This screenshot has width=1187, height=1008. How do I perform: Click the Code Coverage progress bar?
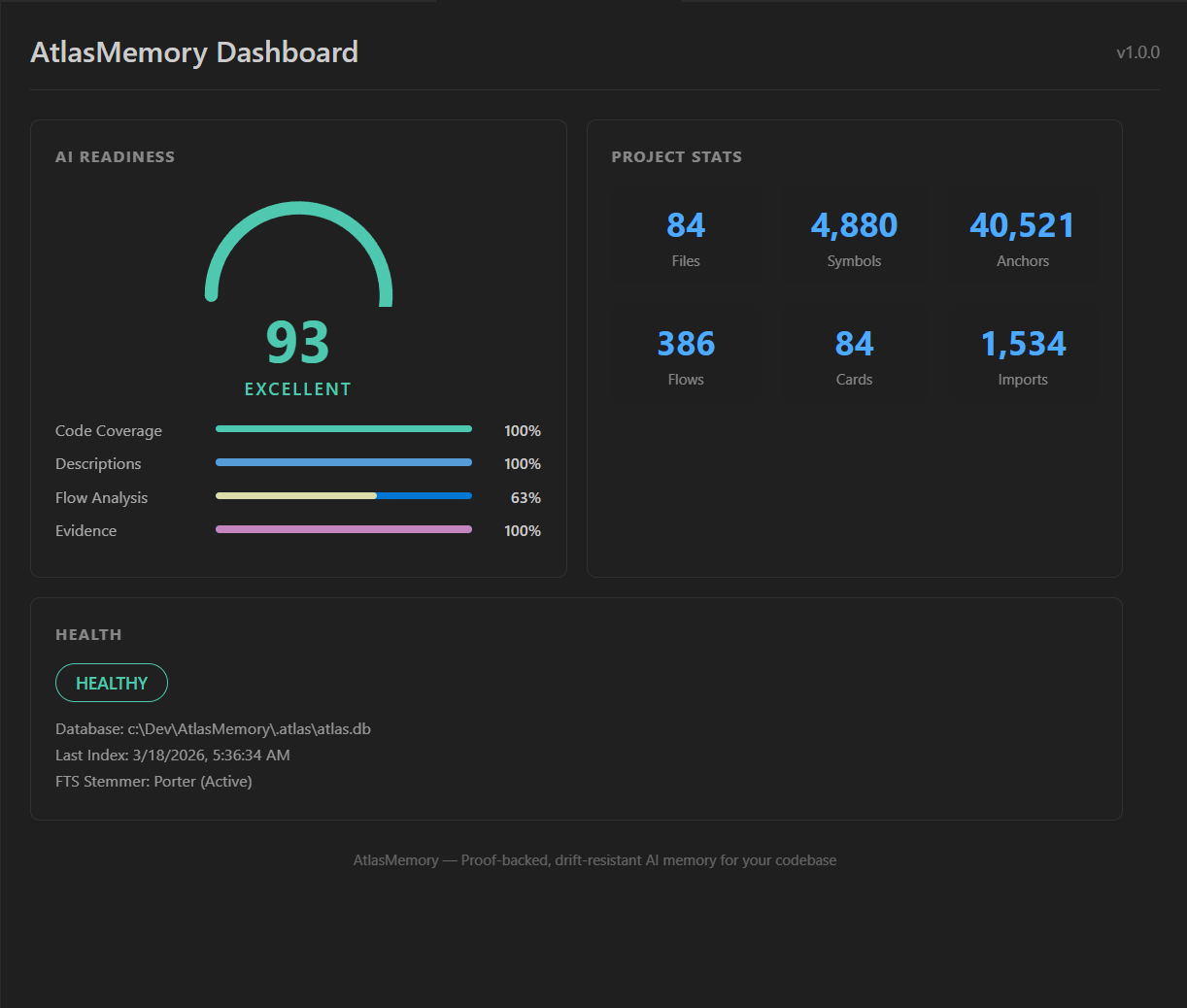click(343, 427)
